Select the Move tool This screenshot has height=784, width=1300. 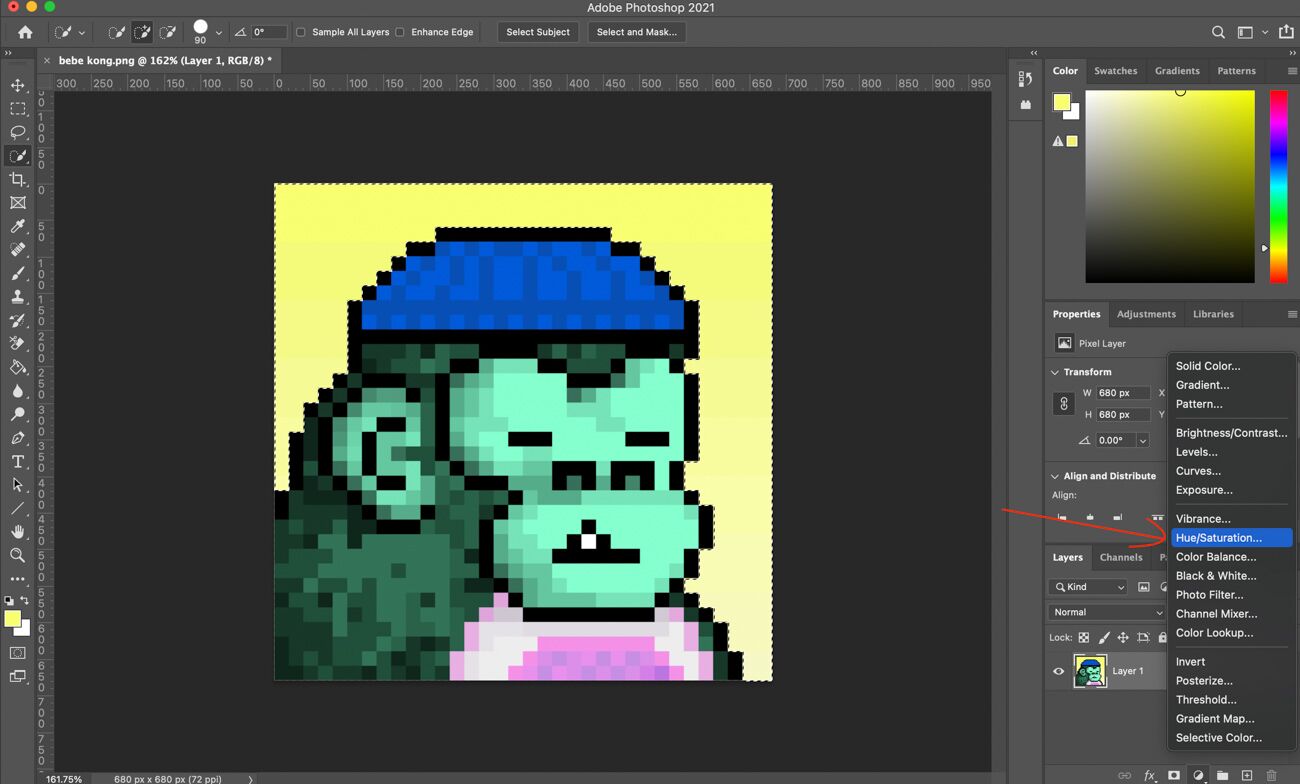17,85
